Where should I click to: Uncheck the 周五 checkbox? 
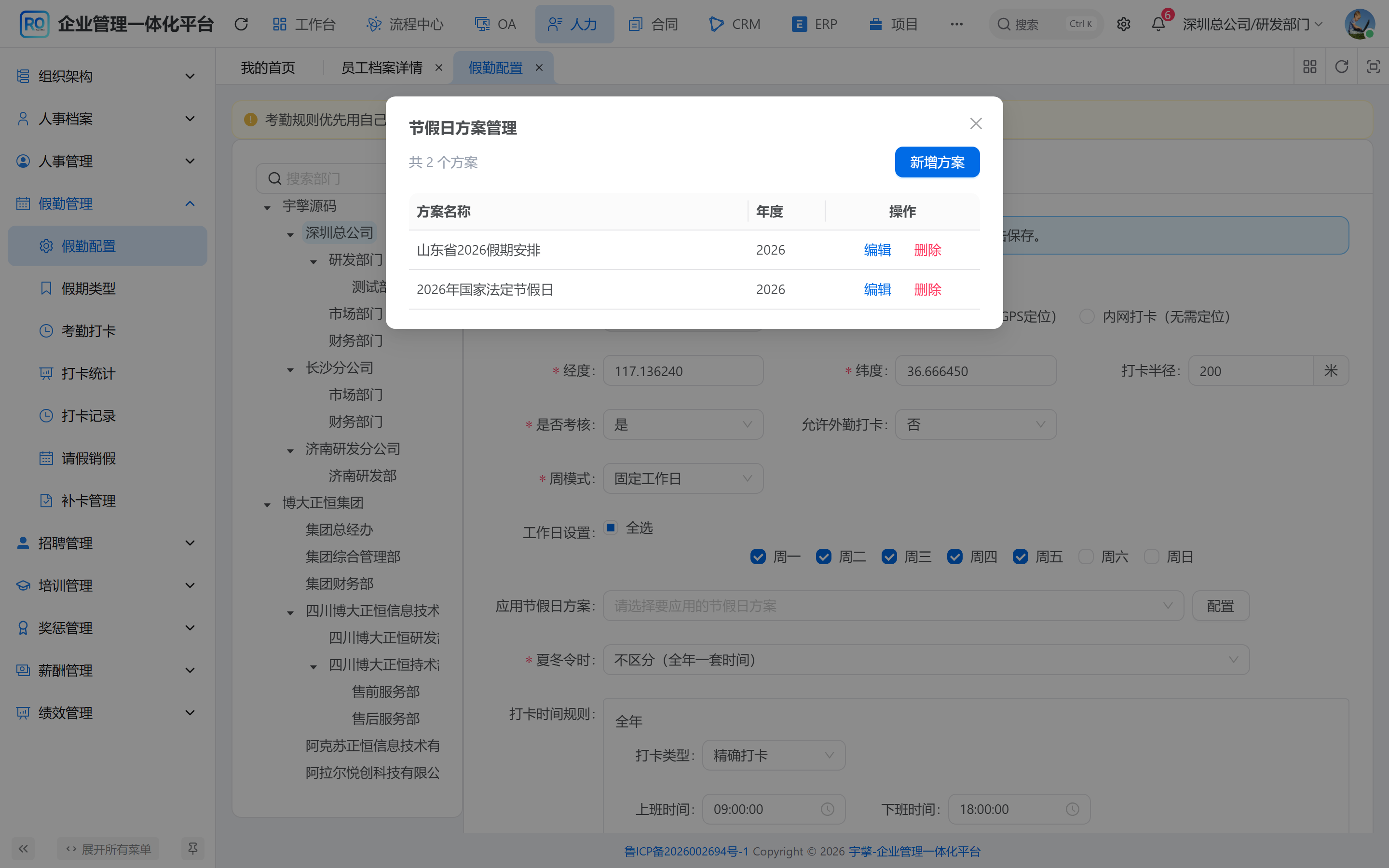pos(1020,556)
